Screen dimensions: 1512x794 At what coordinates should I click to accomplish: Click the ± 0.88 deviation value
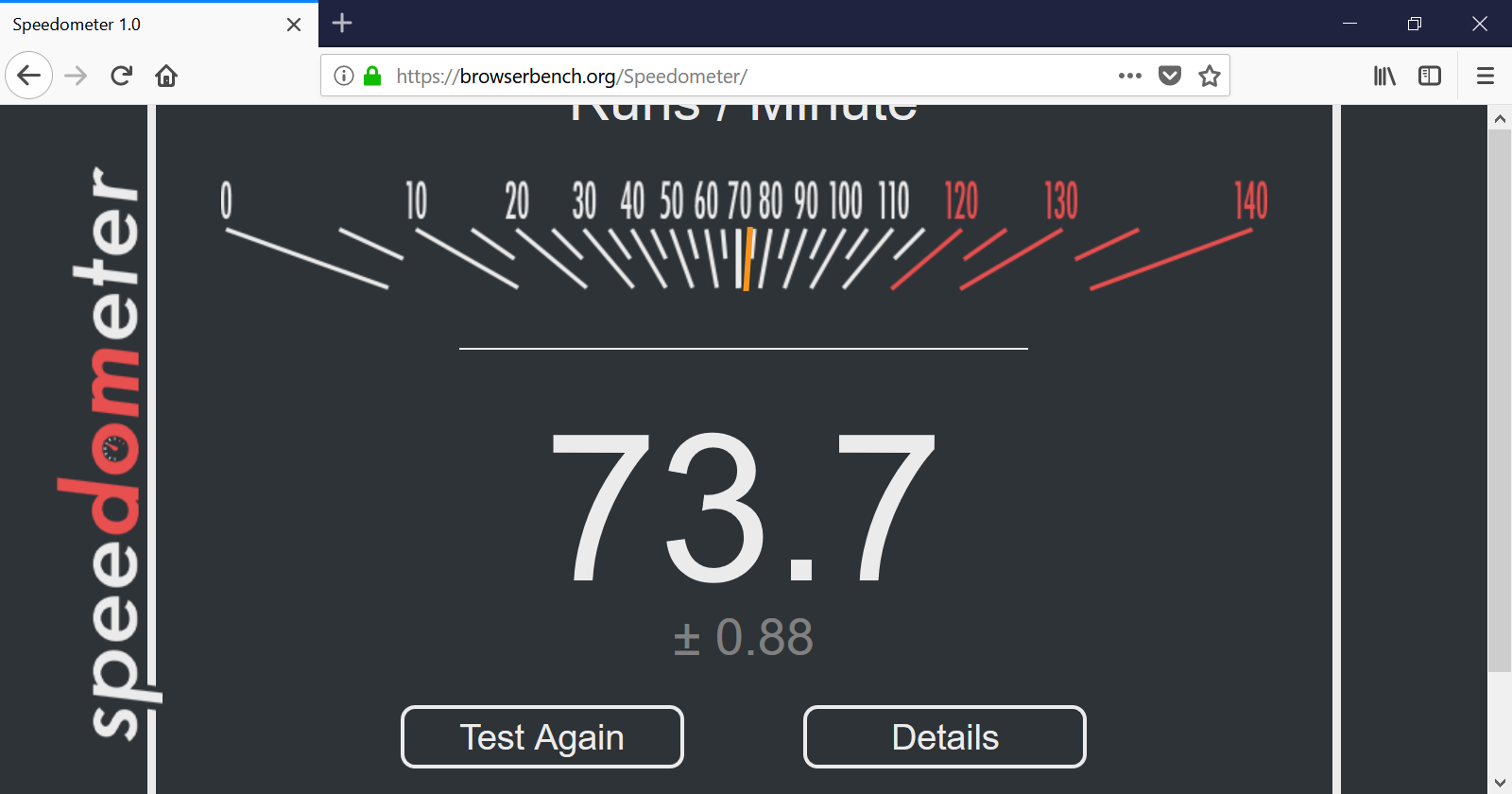coord(744,637)
